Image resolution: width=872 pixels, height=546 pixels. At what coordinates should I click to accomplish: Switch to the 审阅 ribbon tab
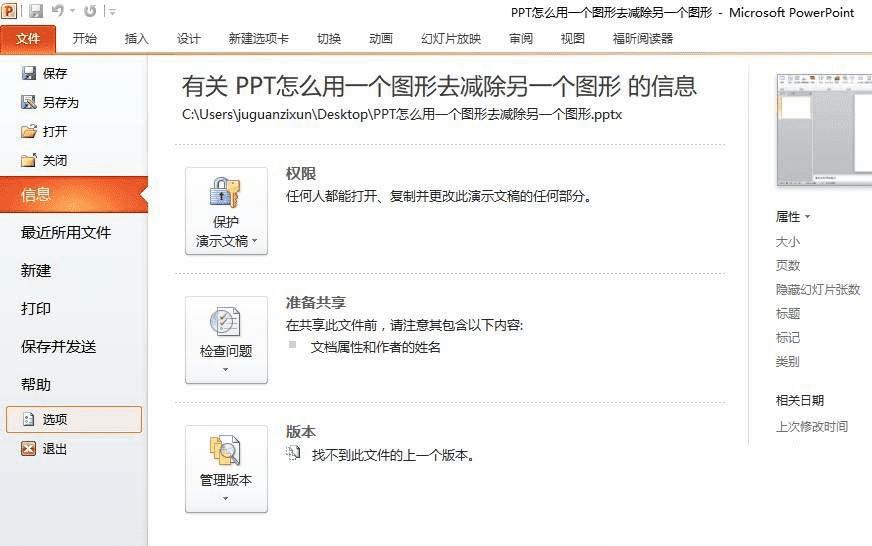[x=521, y=38]
